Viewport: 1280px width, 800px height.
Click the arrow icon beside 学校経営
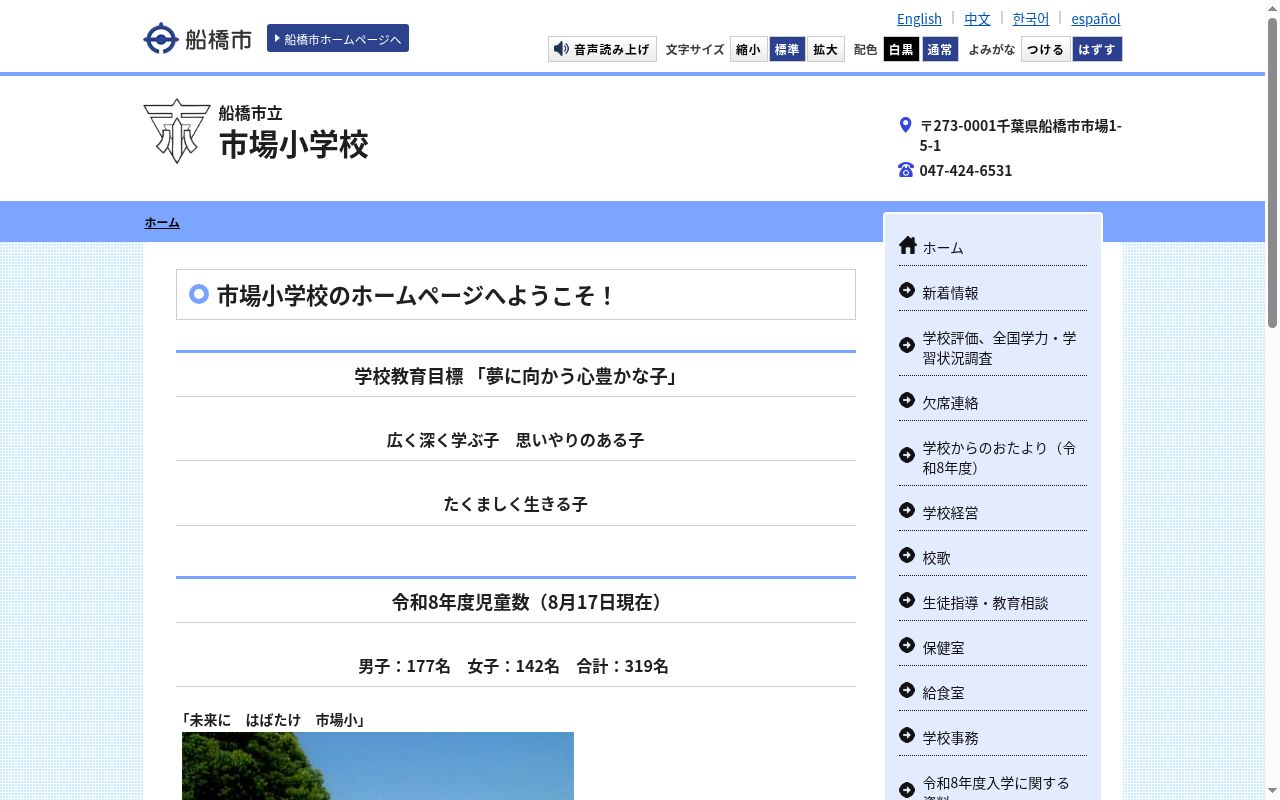click(x=907, y=510)
